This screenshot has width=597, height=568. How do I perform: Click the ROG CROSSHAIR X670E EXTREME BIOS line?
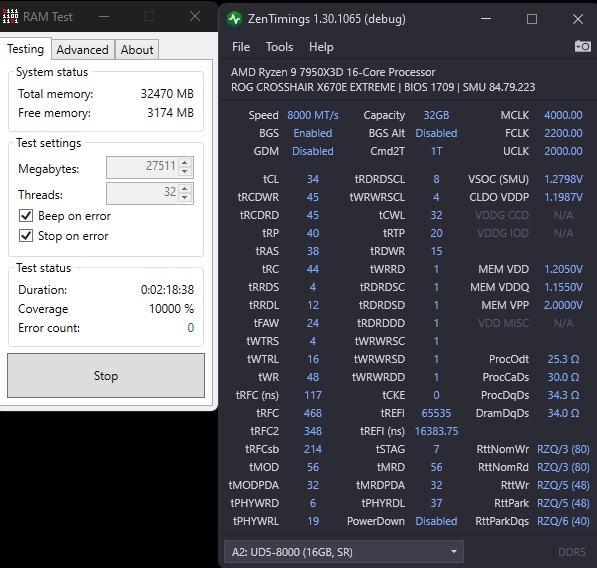tap(383, 87)
